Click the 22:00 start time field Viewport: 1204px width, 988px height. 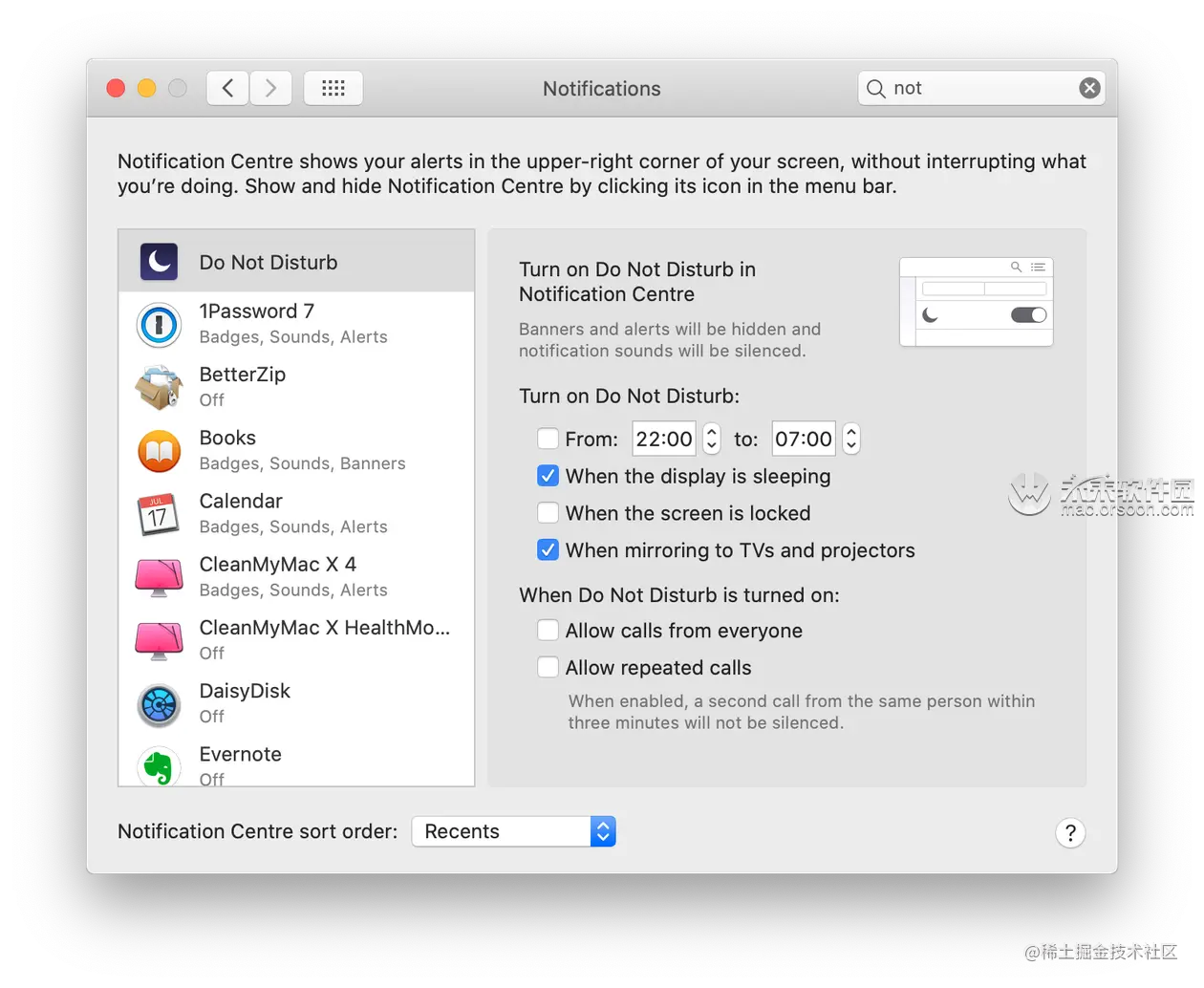(x=664, y=439)
